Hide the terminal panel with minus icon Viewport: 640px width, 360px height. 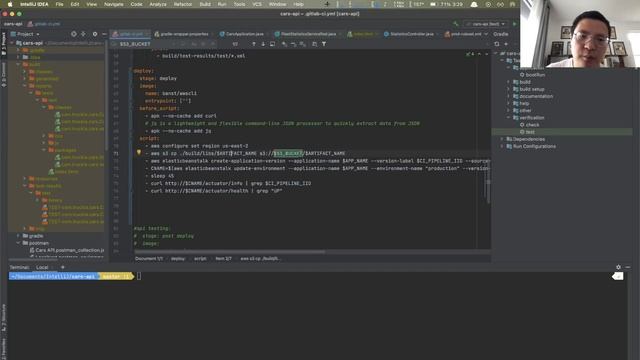coord(628,267)
